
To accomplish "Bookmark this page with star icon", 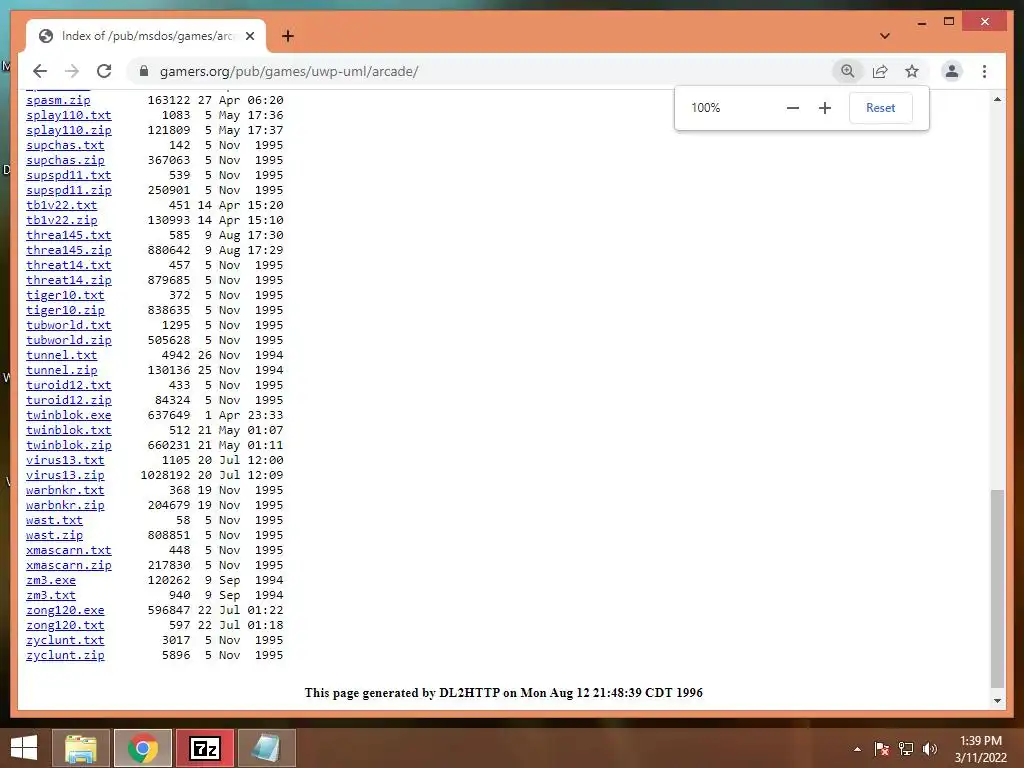I will coord(912,71).
